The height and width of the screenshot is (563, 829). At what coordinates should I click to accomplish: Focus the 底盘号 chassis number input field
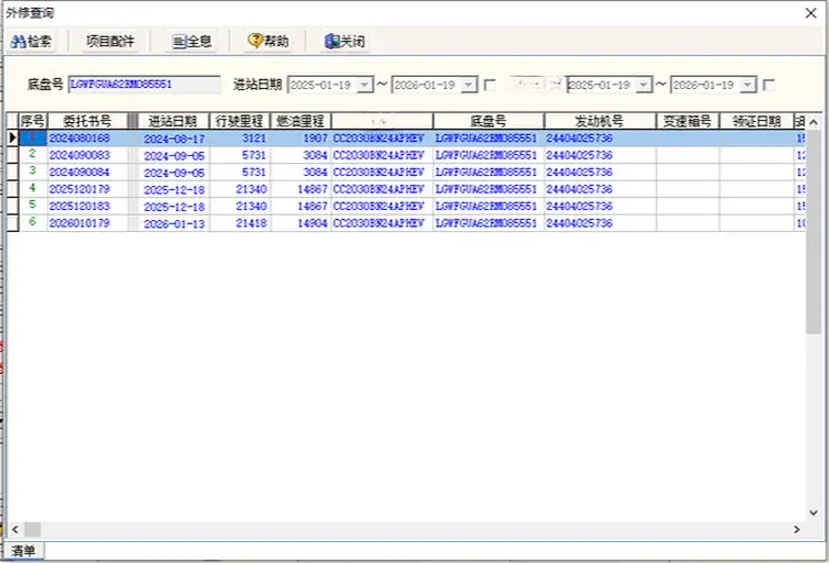(x=144, y=85)
